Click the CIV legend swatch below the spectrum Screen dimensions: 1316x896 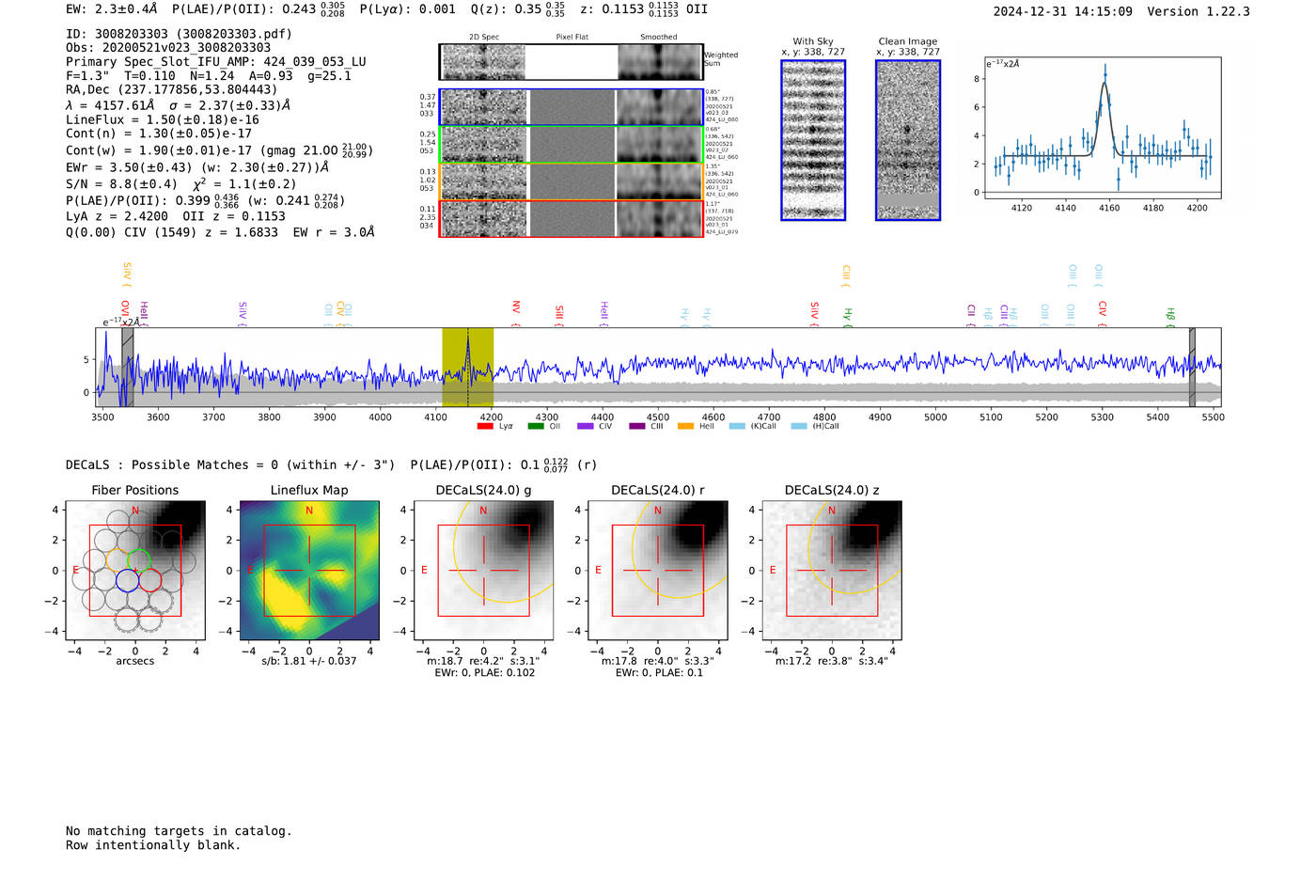(x=586, y=426)
